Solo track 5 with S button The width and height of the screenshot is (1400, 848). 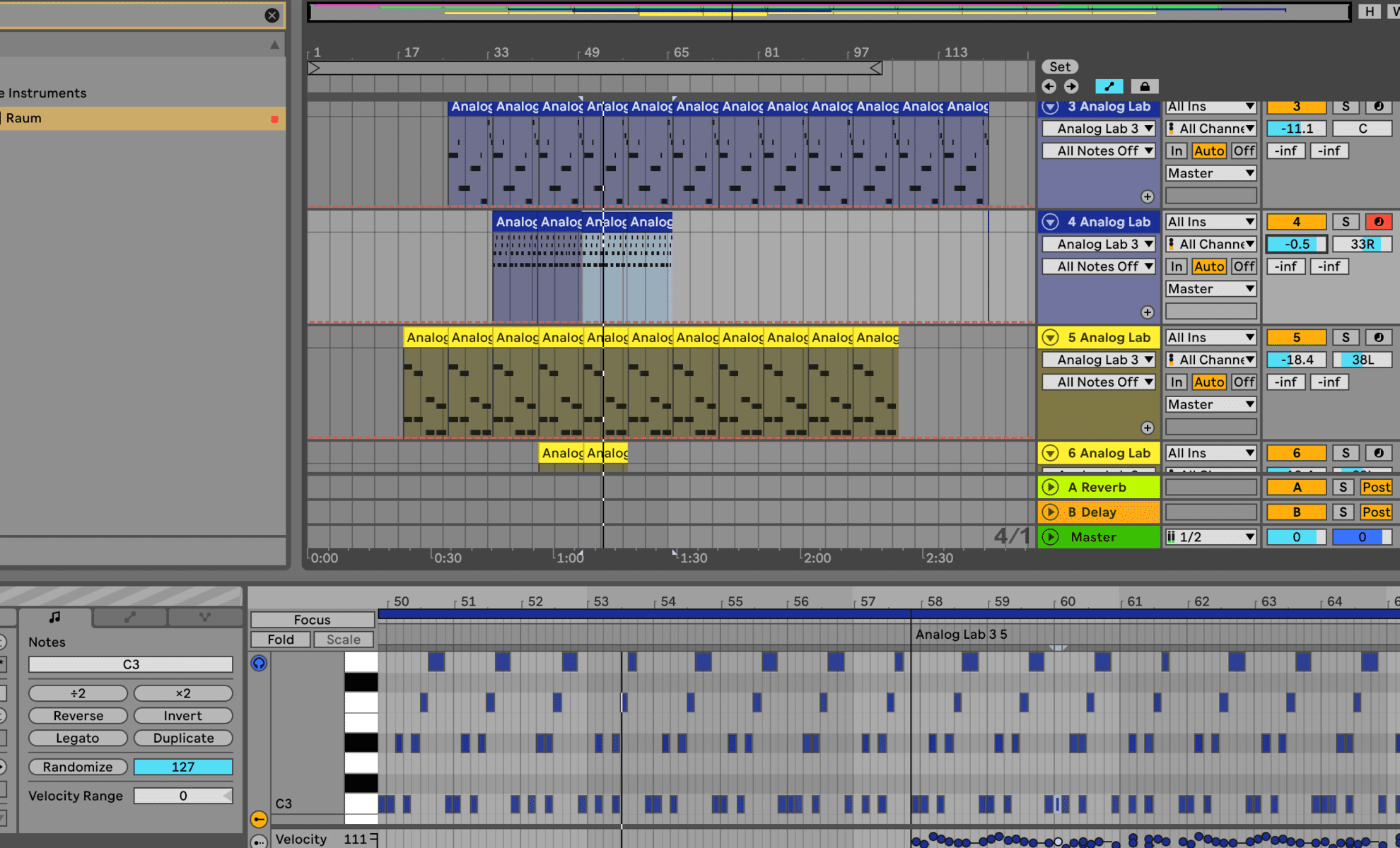point(1346,337)
